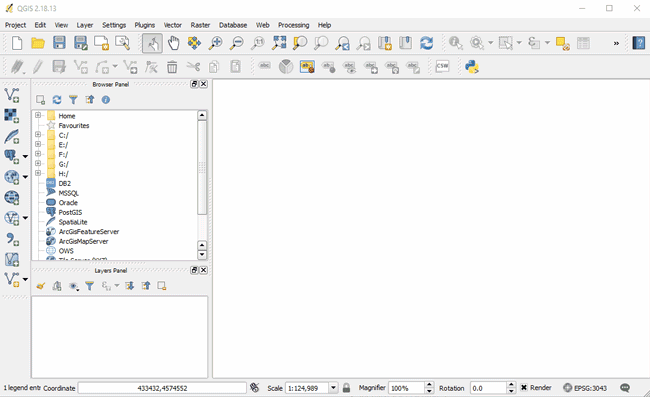Viewport: 650px width, 397px height.
Task: Increase the Magnifier value with up arrow
Action: pyautogui.click(x=429, y=385)
